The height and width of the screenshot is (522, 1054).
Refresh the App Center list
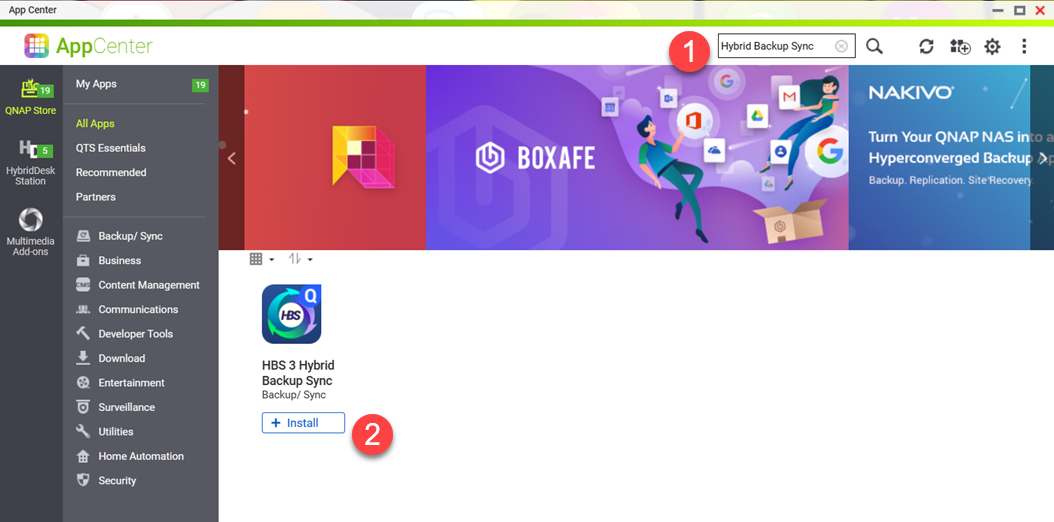[926, 46]
